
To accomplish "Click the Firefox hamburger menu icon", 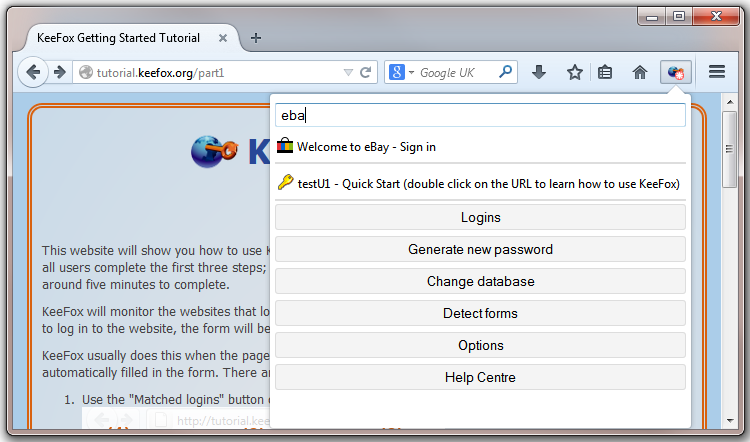I will click(x=717, y=72).
